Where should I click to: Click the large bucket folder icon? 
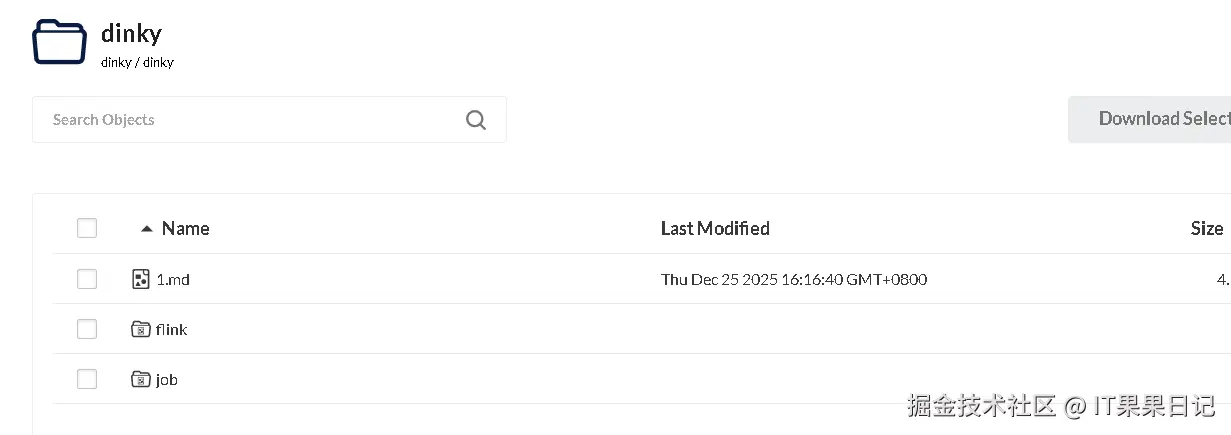(59, 42)
